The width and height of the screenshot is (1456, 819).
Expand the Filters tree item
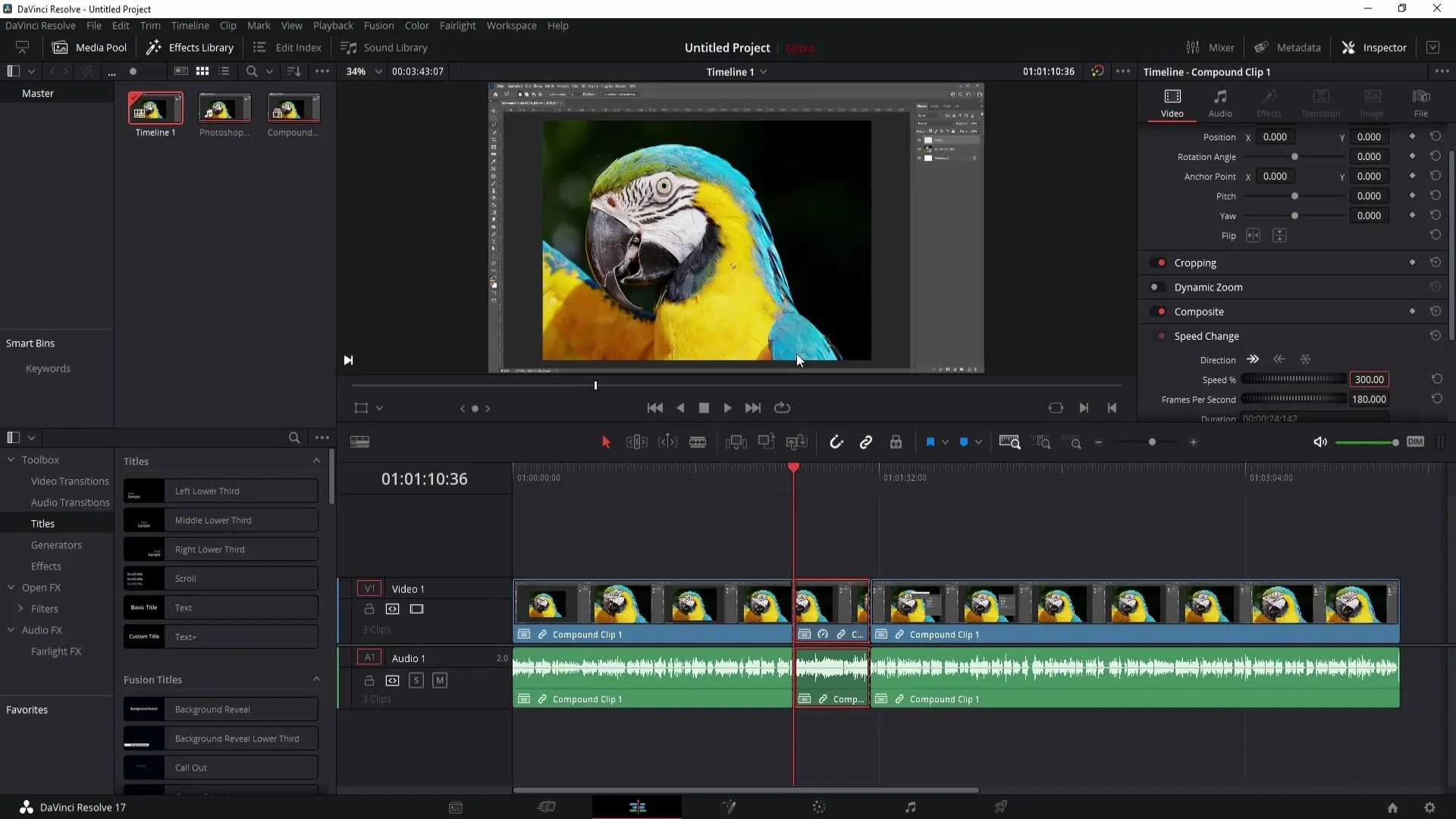pos(20,608)
